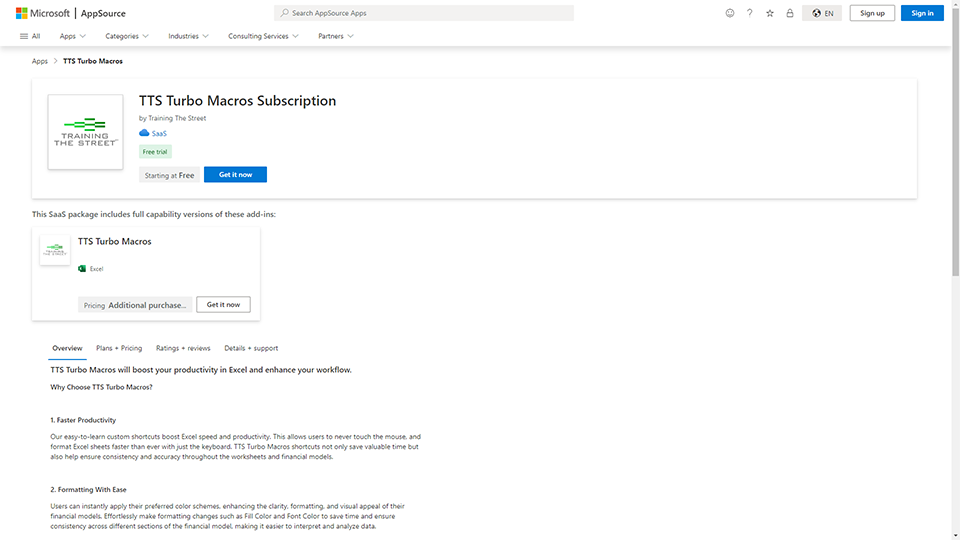Click the Excel icon in add-in card
Image resolution: width=960 pixels, height=540 pixels.
pyautogui.click(x=82, y=269)
